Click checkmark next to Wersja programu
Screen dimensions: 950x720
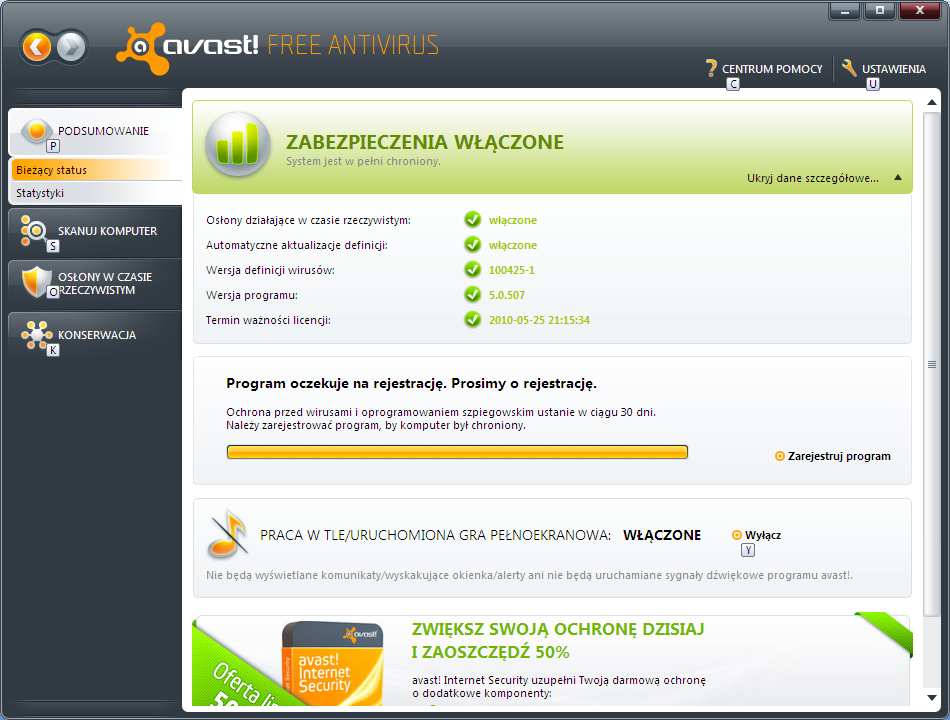pos(473,295)
